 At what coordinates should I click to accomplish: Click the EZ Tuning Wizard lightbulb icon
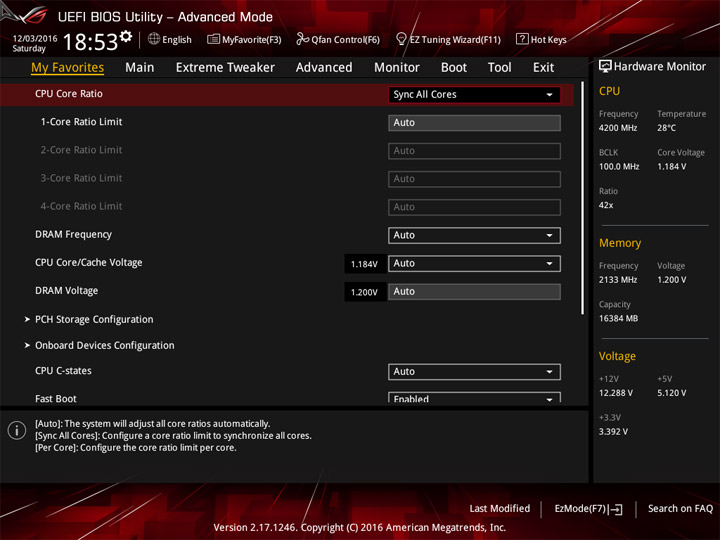click(401, 39)
